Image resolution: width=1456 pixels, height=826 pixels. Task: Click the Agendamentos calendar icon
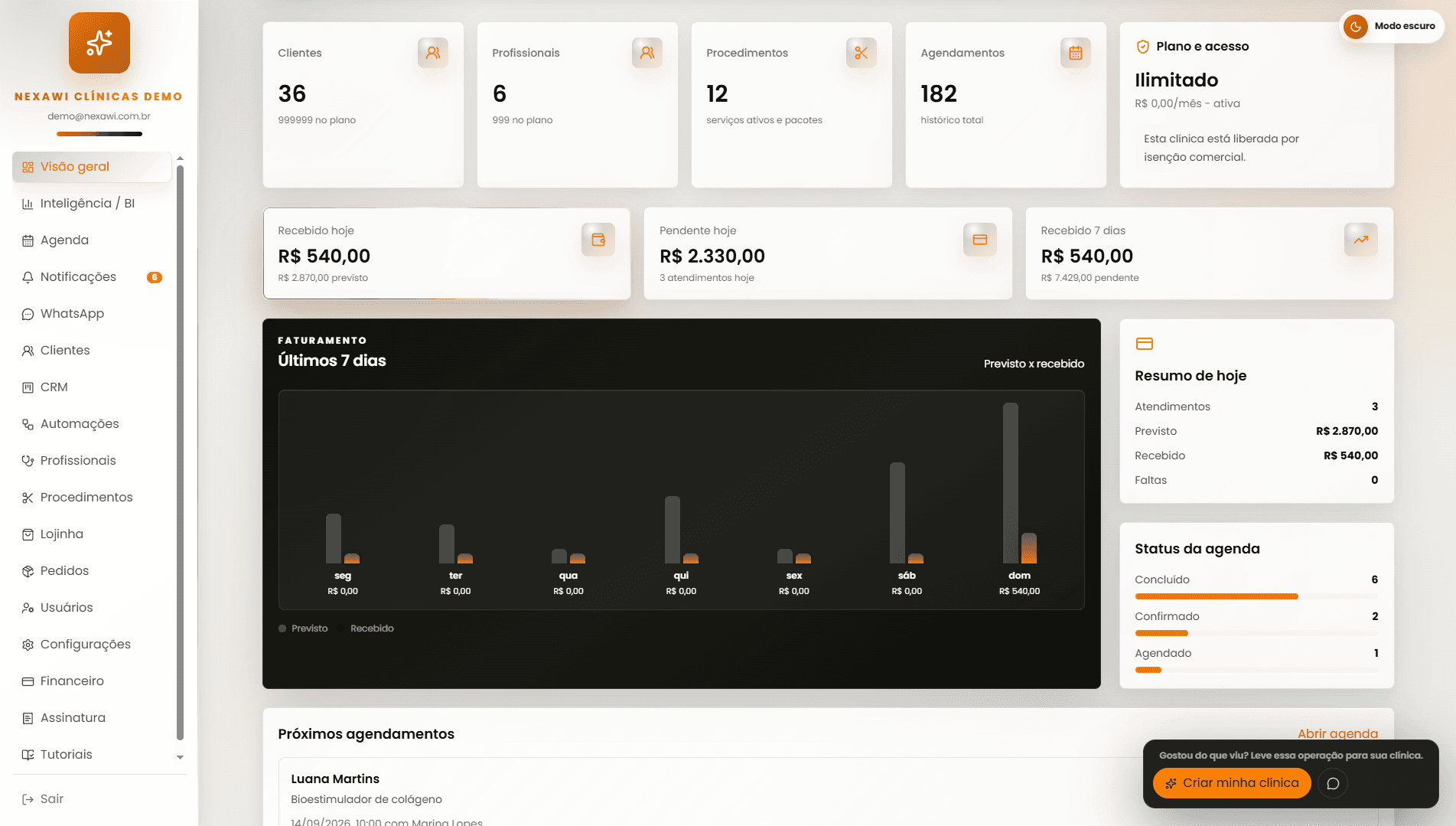[1076, 53]
